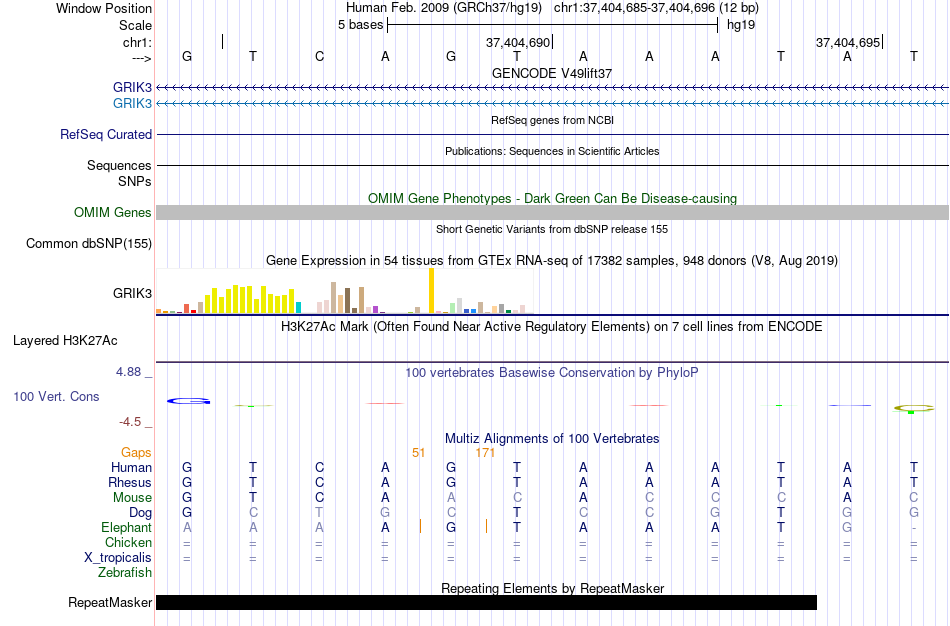Screen dimensions: 950x626
Task: Click the hg19 label beside scale bar
Action: (x=741, y=25)
